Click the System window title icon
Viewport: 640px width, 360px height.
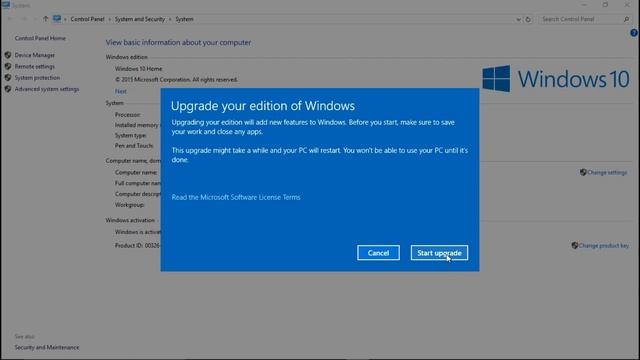click(x=6, y=5)
